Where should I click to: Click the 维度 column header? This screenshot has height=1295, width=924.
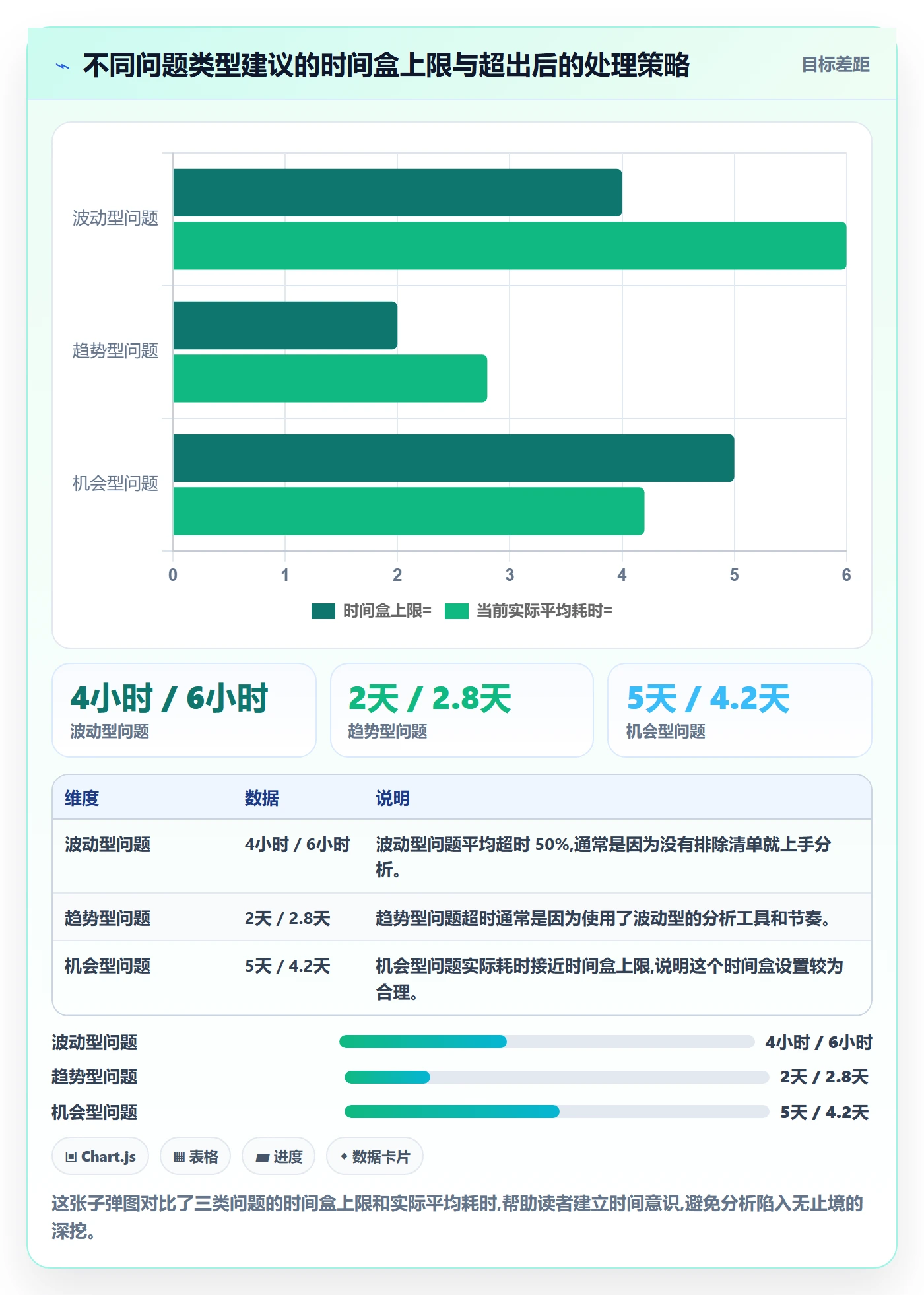[82, 798]
